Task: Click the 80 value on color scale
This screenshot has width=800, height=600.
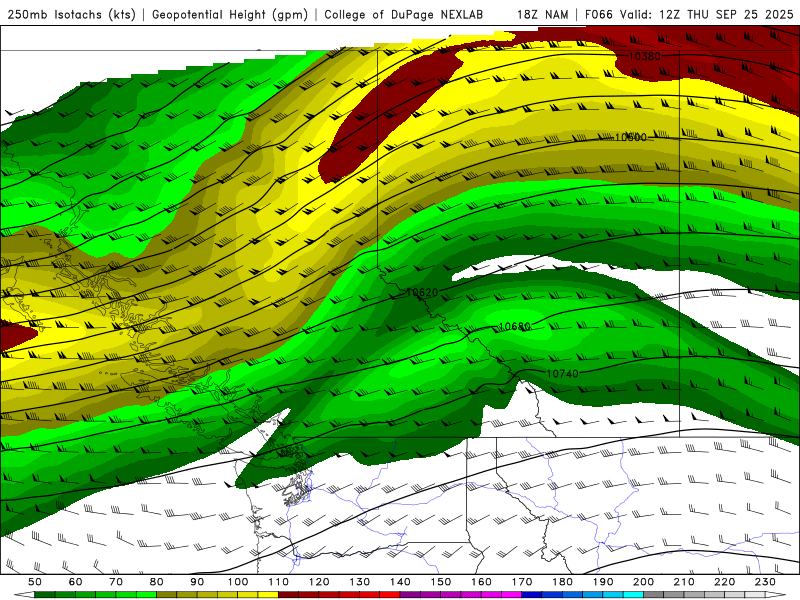Action: [x=157, y=582]
